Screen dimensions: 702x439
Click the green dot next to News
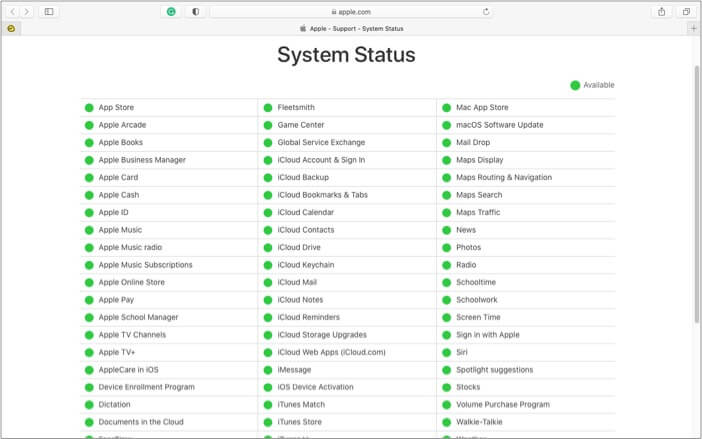coord(446,230)
